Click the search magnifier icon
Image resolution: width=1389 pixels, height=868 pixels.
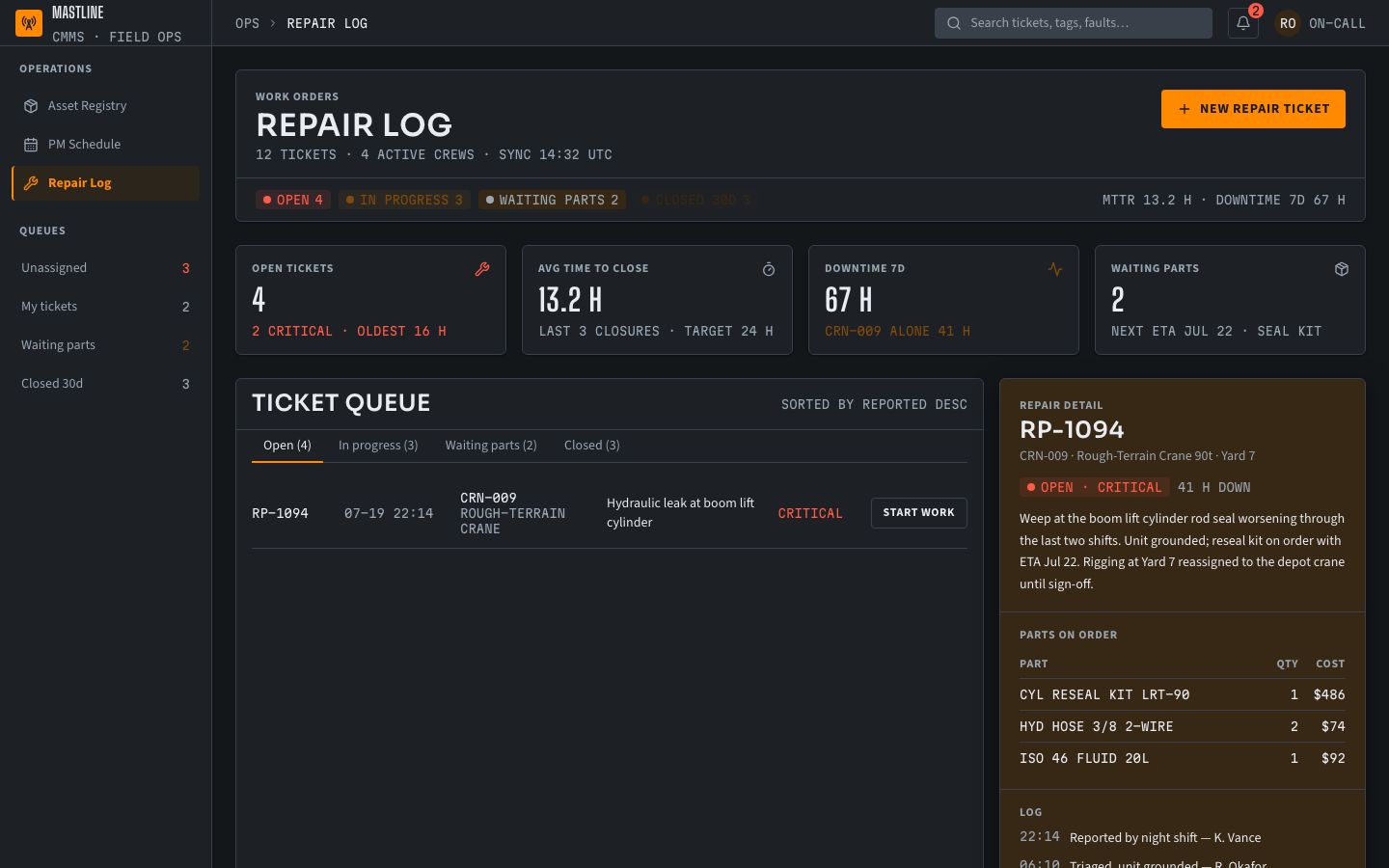[954, 23]
